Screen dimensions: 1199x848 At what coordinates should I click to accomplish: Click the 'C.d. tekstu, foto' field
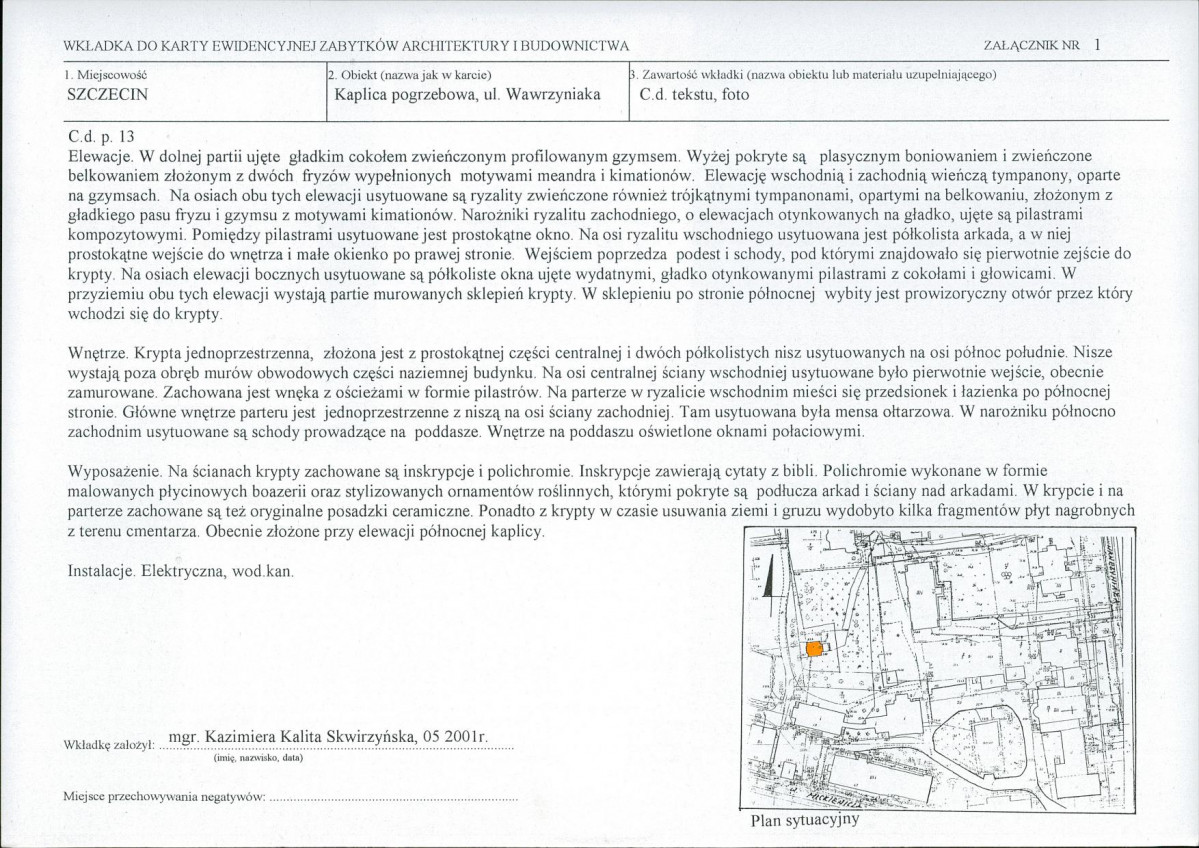(x=694, y=95)
